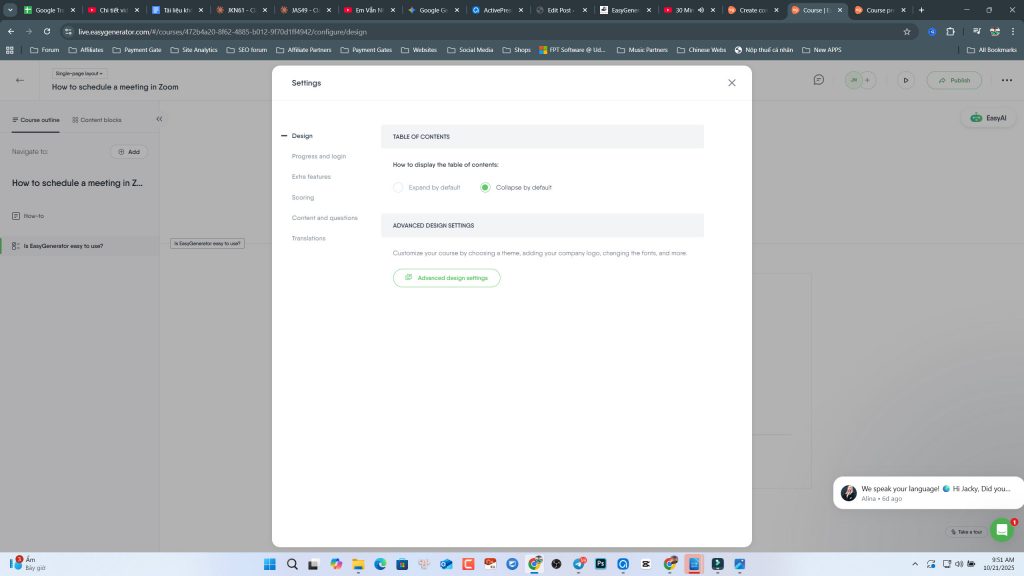Open the comments speech bubble icon
The image size is (1024, 576).
[818, 80]
